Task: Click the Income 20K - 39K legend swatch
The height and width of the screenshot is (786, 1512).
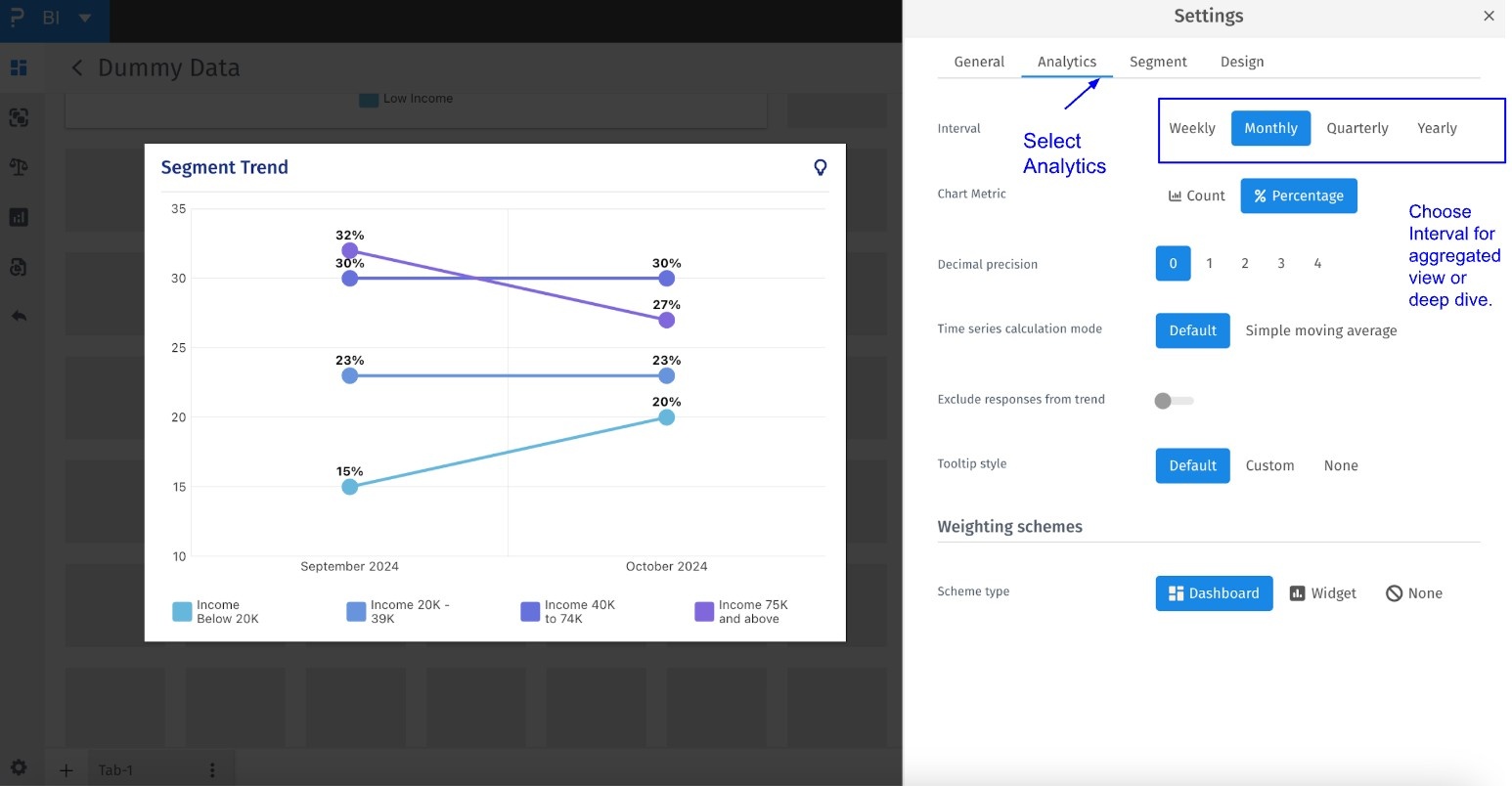Action: click(x=356, y=612)
